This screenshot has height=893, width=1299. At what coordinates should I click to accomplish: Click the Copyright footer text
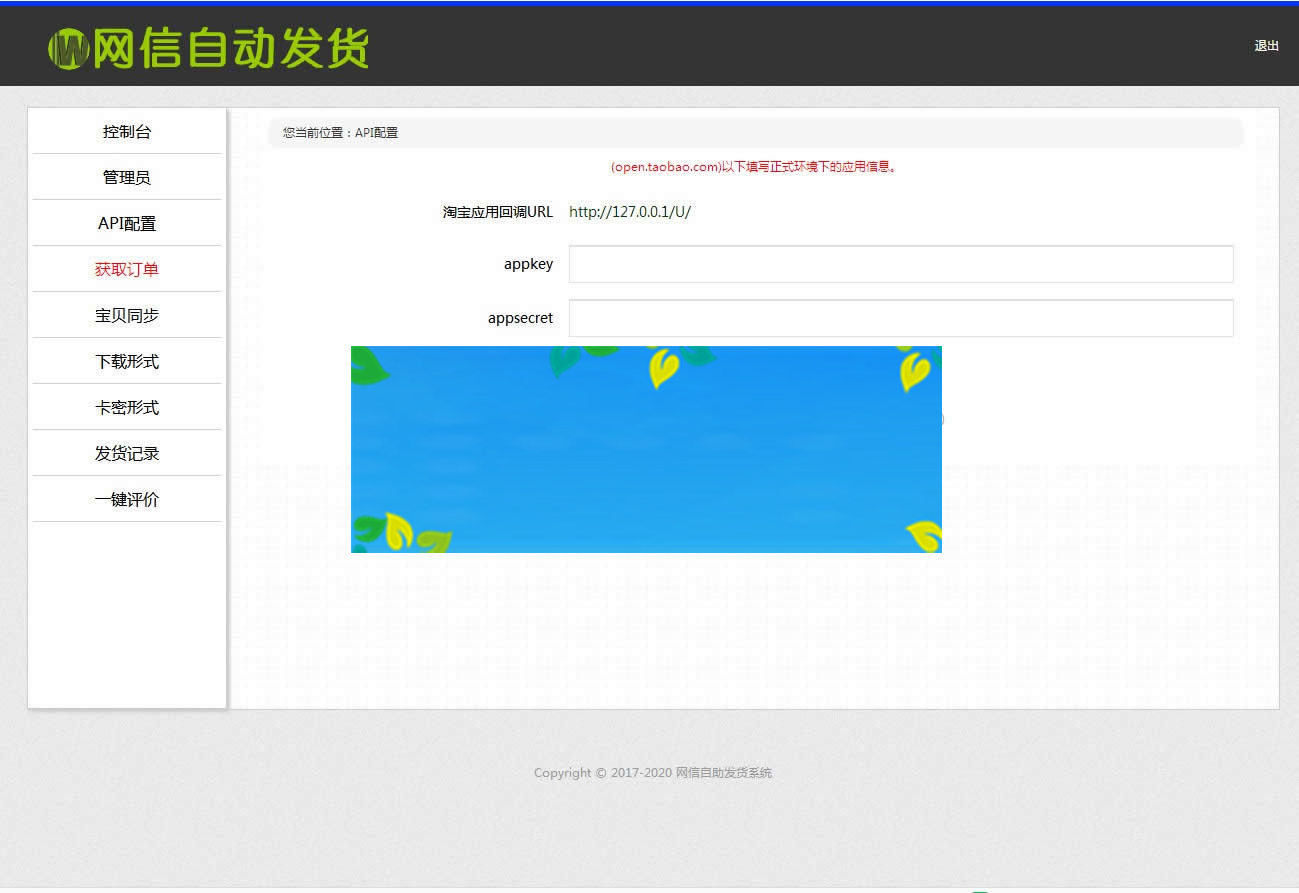pyautogui.click(x=653, y=772)
